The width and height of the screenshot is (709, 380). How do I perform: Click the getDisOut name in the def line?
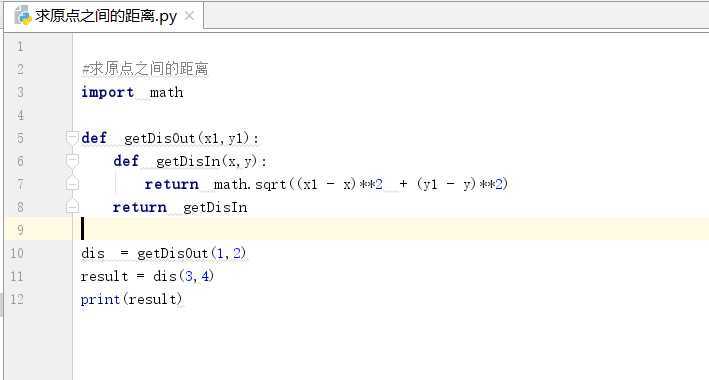click(159, 138)
